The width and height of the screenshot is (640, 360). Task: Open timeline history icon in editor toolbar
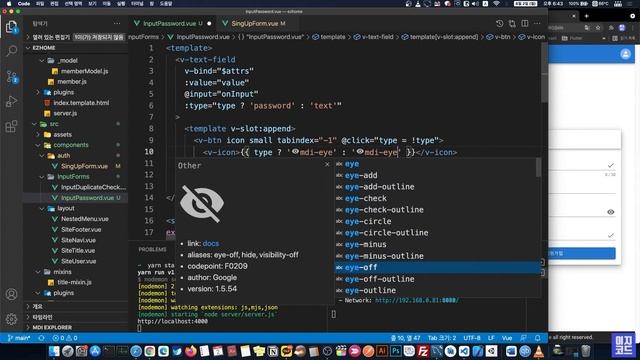click(499, 24)
